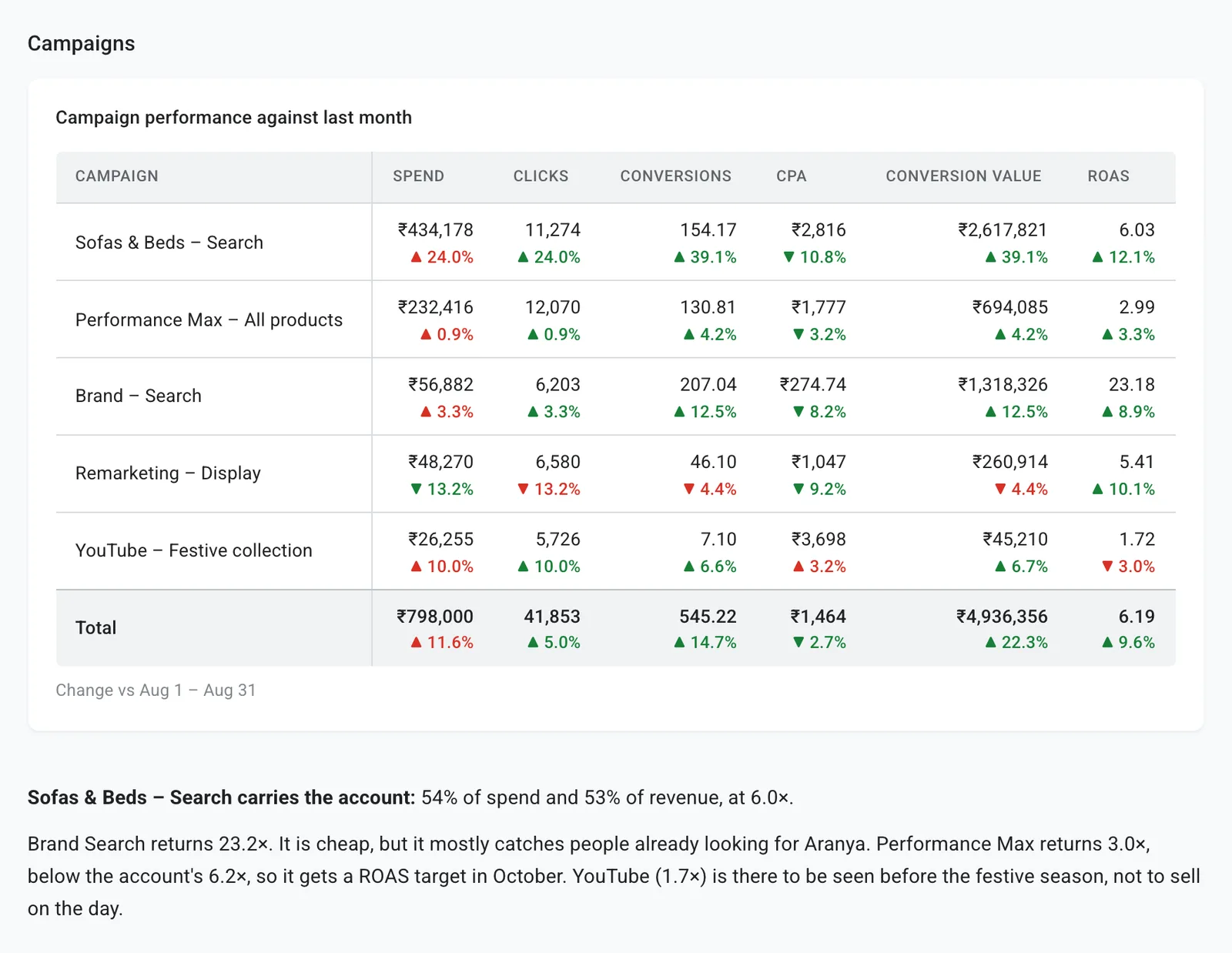Select the ₹434,178 spend value

click(x=435, y=229)
